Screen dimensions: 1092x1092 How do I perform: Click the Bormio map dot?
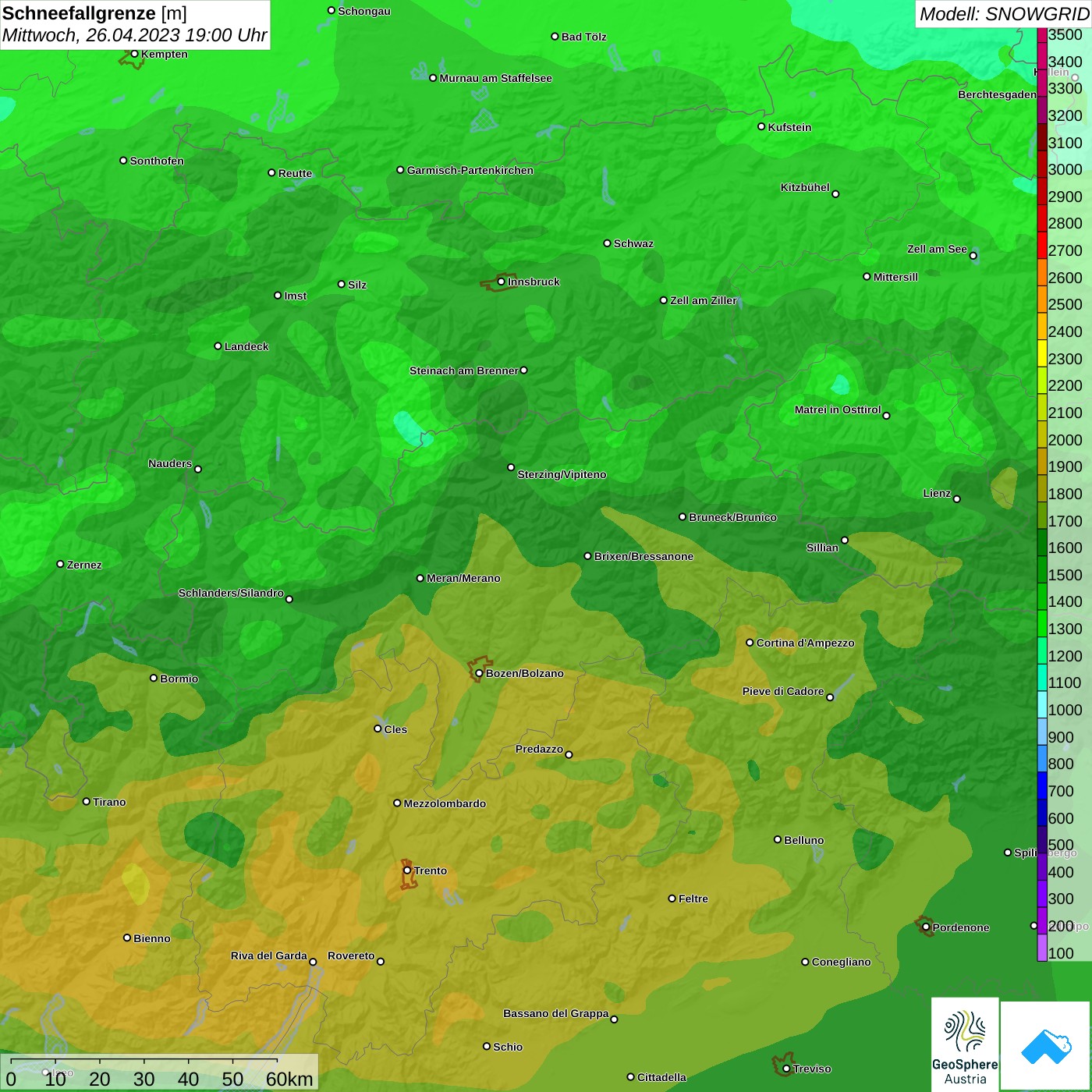click(x=154, y=678)
